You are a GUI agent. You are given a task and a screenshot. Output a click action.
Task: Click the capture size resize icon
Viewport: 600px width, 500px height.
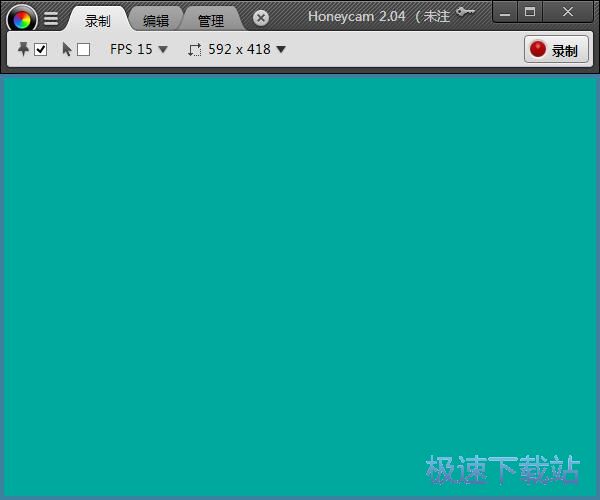[x=195, y=50]
